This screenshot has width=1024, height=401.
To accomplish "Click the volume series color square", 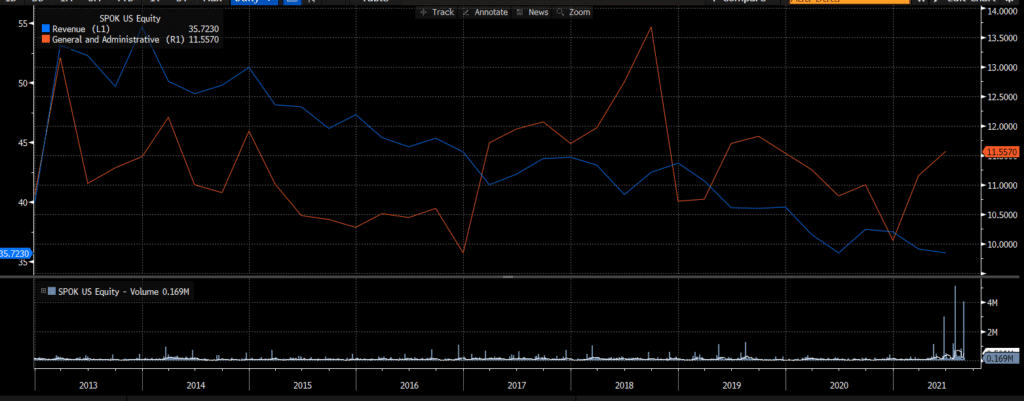I will [x=50, y=291].
